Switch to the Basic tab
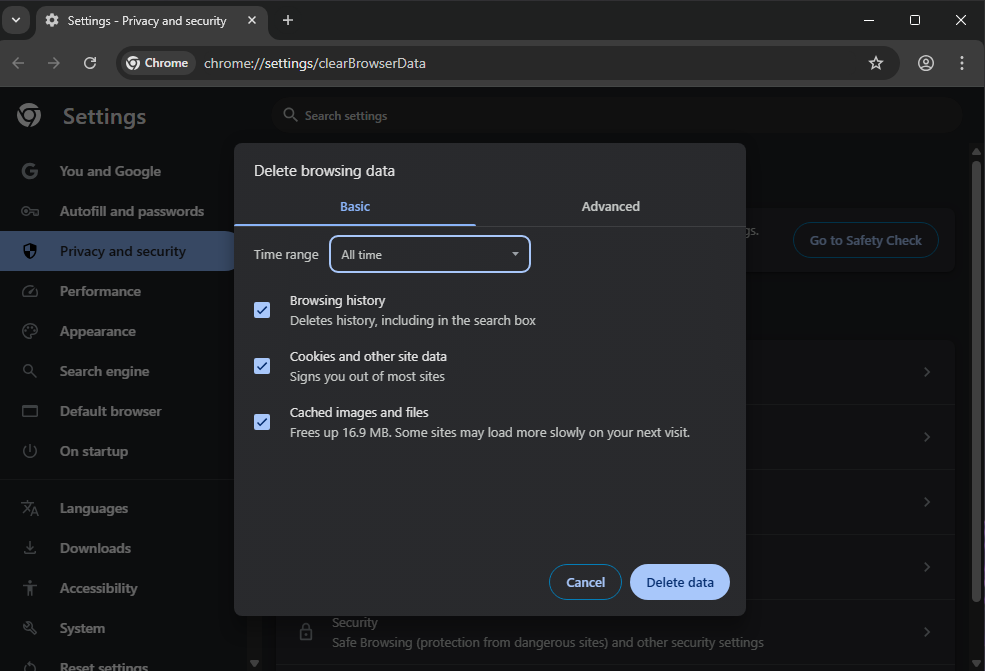 tap(355, 207)
